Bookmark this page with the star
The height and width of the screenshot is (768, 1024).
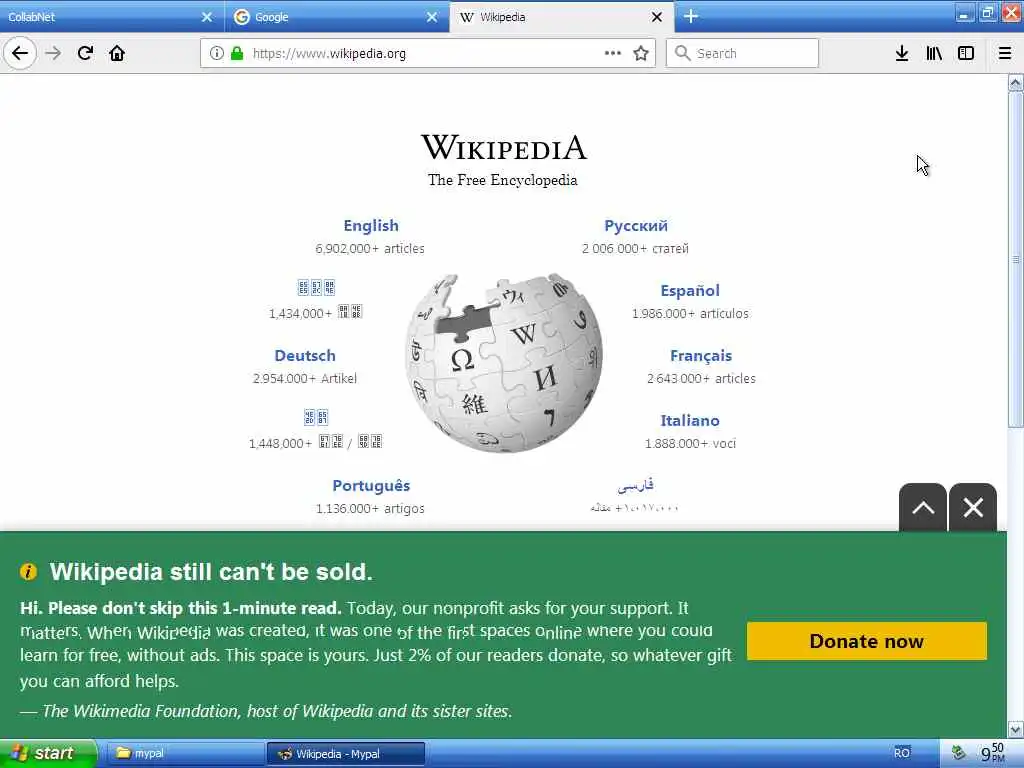641,53
